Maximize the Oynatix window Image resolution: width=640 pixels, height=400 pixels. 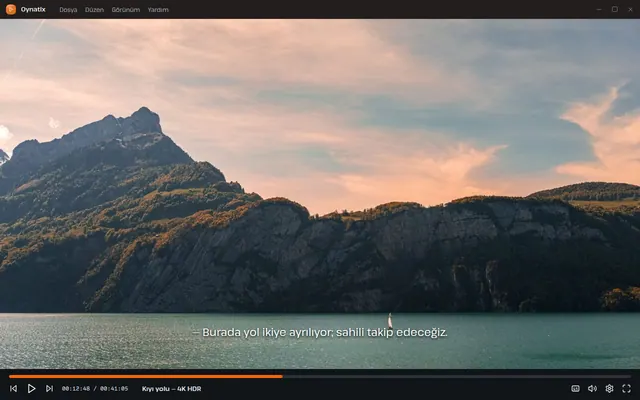pyautogui.click(x=615, y=9)
